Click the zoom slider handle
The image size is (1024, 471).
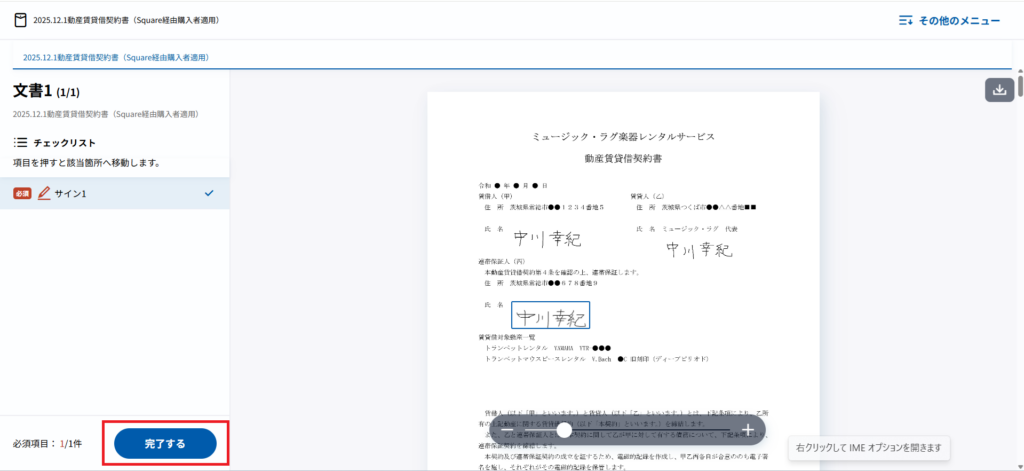pyautogui.click(x=564, y=430)
